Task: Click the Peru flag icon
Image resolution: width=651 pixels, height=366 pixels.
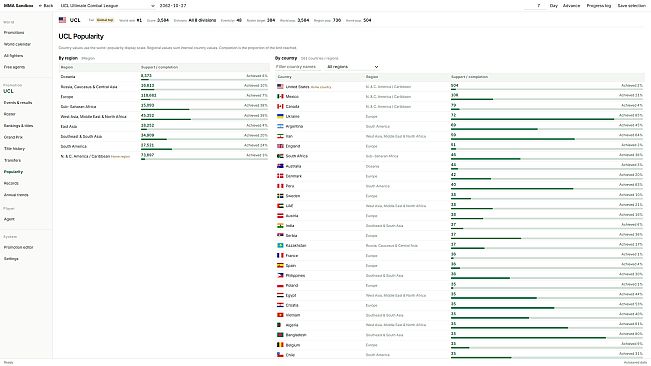Action: coord(280,186)
